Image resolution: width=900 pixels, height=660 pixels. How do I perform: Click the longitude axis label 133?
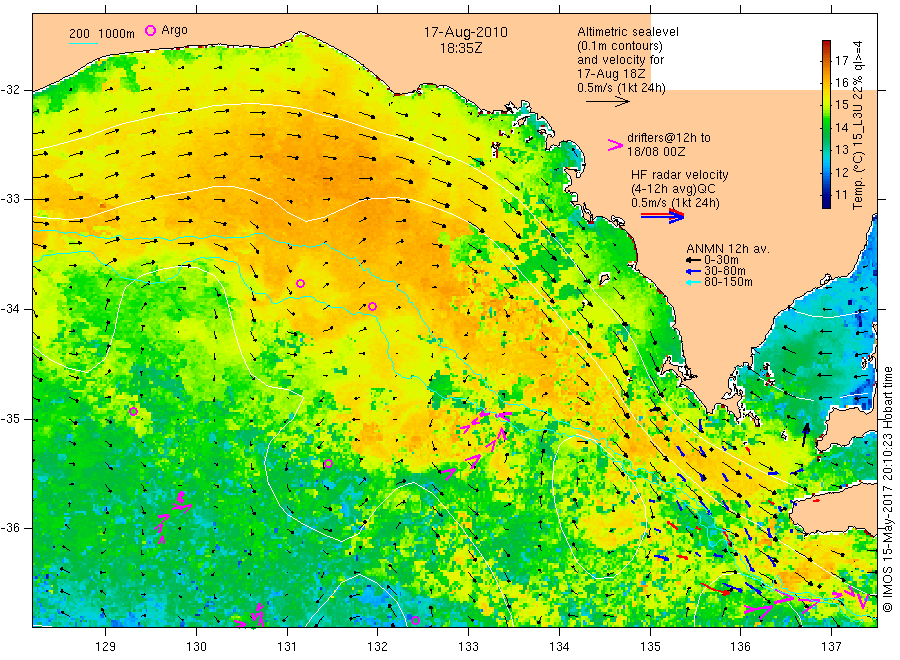coord(468,647)
